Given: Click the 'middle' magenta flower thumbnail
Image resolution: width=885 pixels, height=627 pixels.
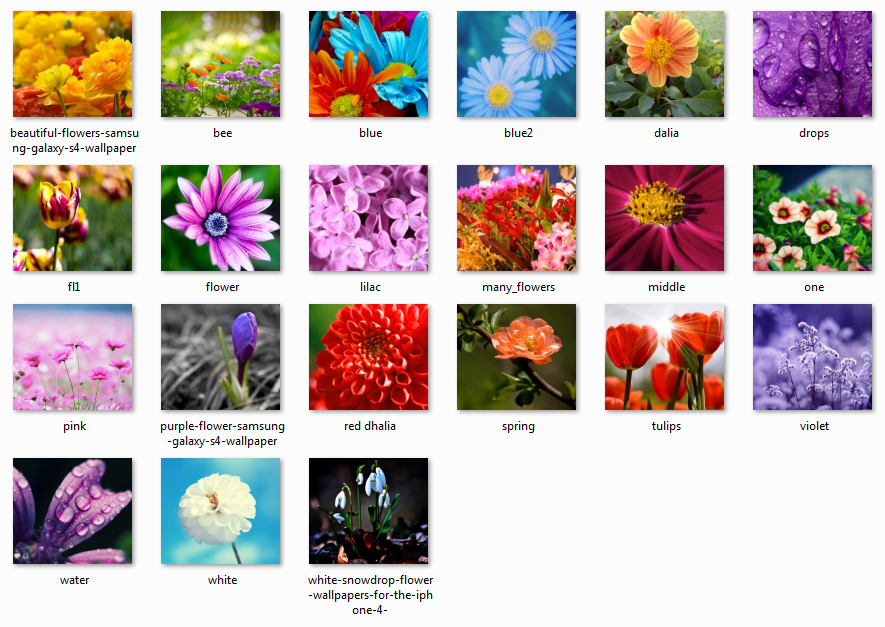Looking at the screenshot, I should (664, 219).
